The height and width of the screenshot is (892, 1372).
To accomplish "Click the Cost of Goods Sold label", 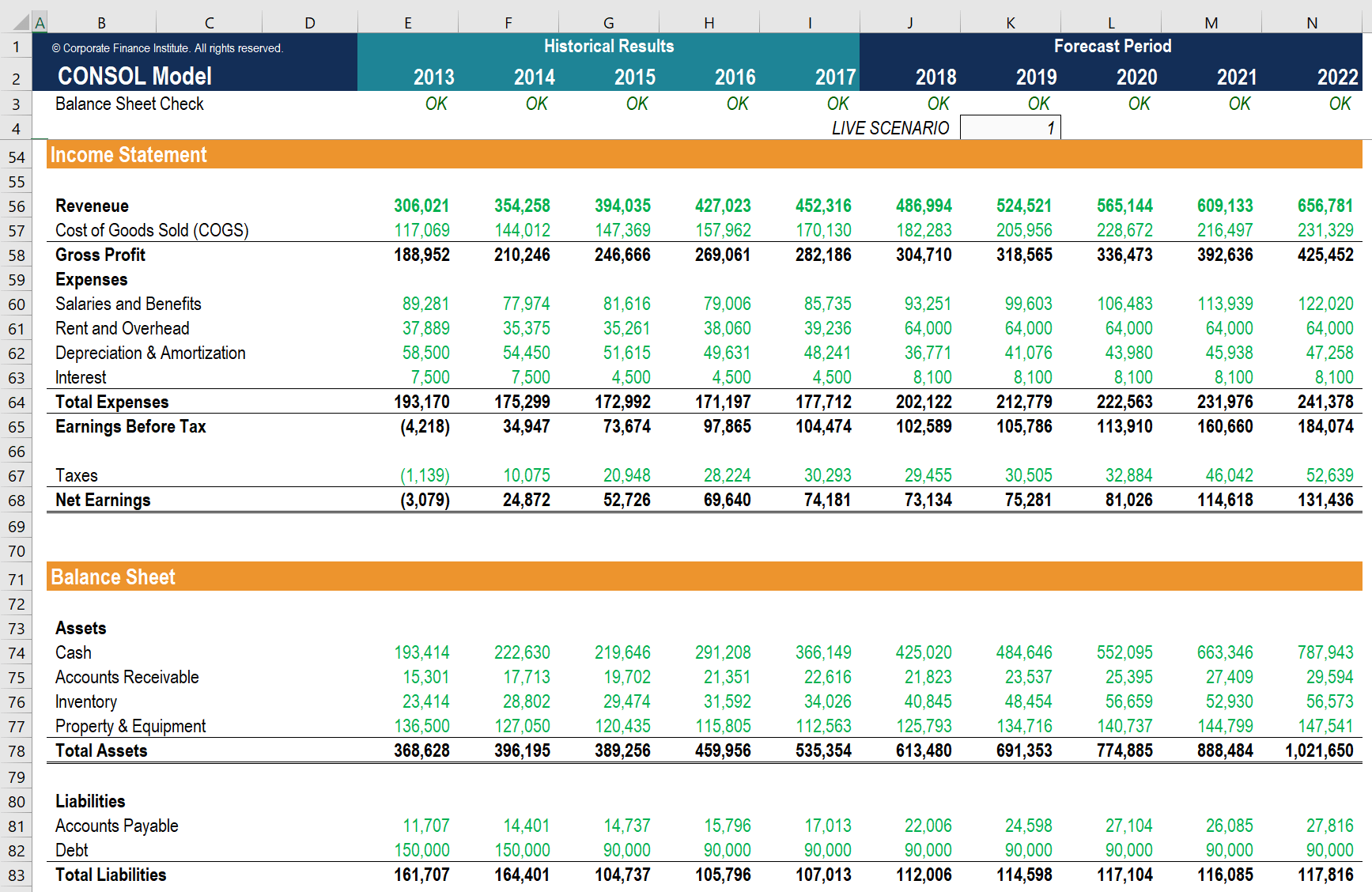I will 152,230.
